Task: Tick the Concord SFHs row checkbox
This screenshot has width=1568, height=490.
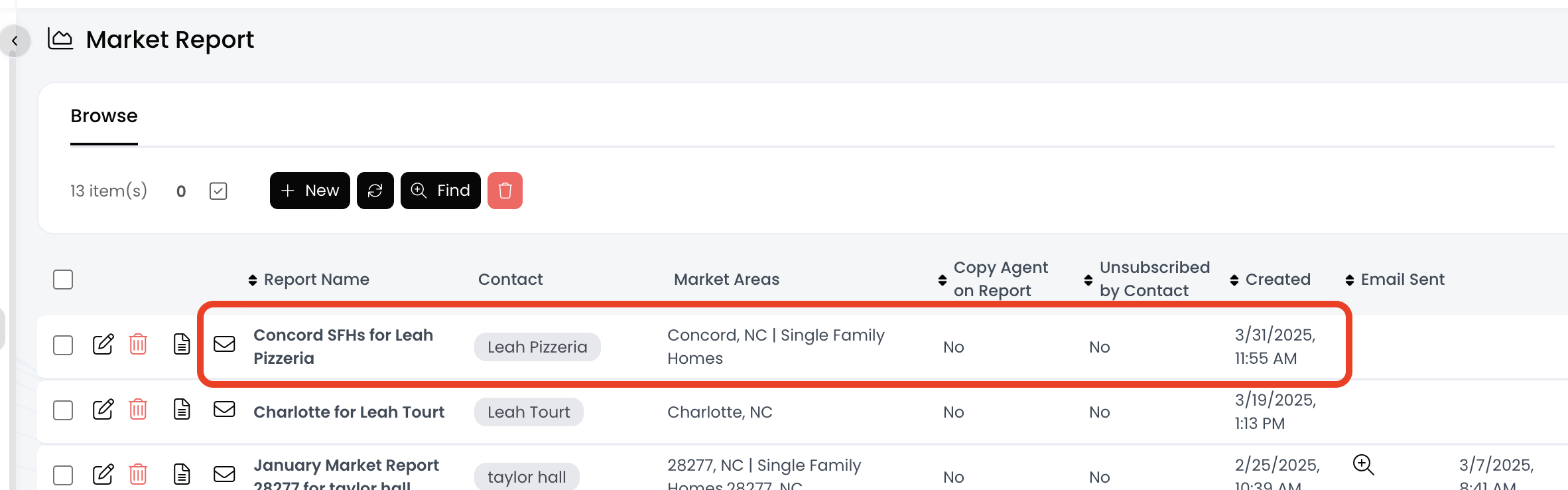Action: (63, 345)
